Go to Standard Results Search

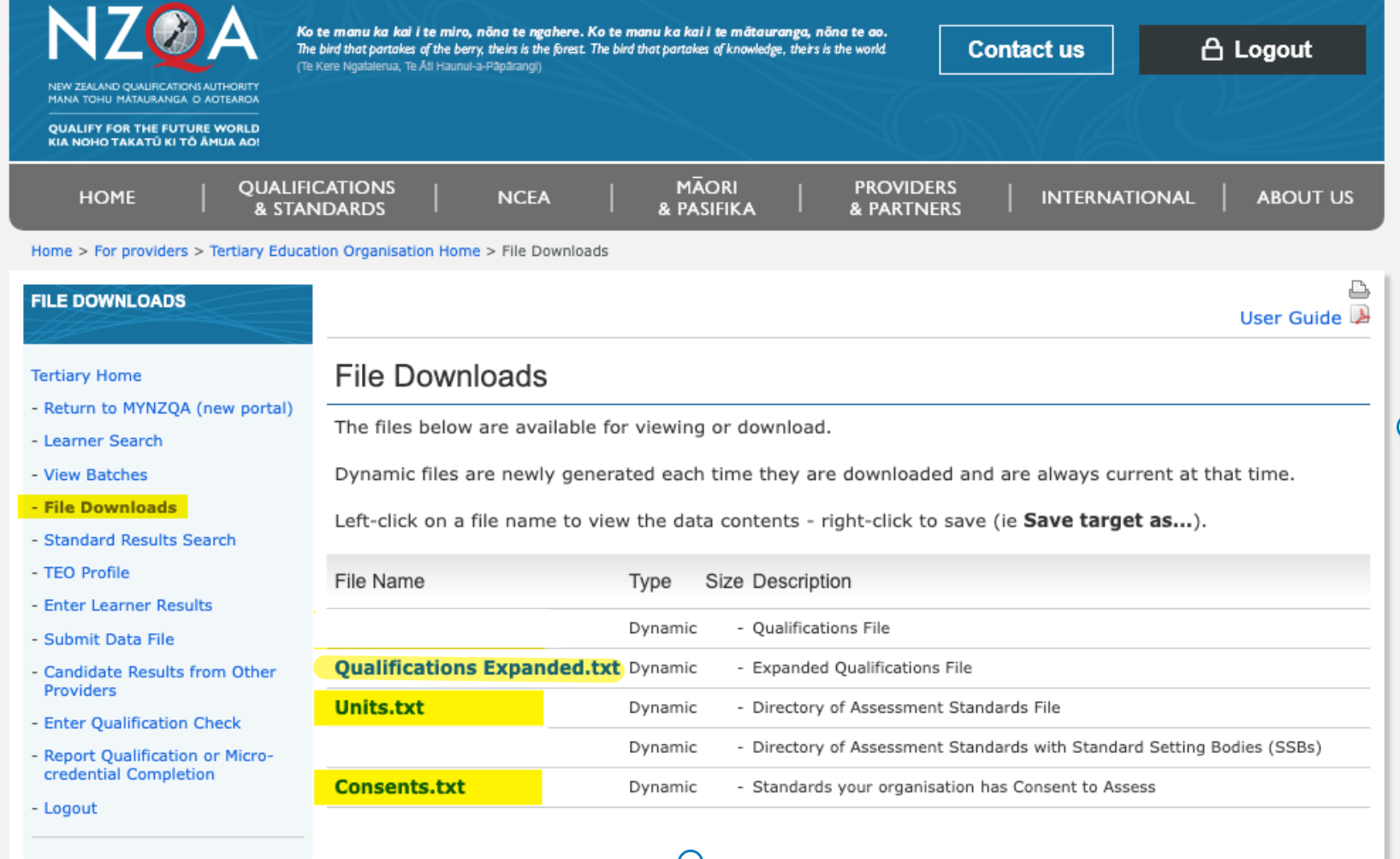[x=139, y=540]
